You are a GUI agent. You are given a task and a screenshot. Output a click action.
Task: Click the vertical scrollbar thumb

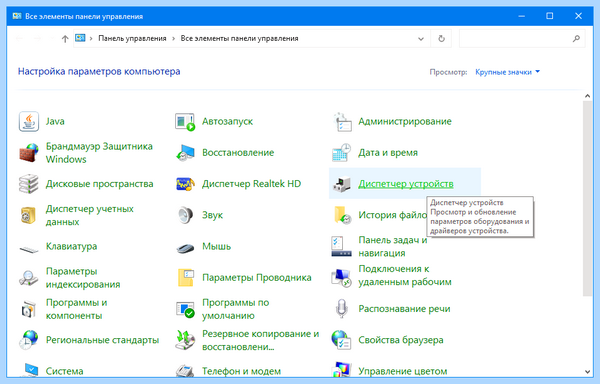click(587, 199)
